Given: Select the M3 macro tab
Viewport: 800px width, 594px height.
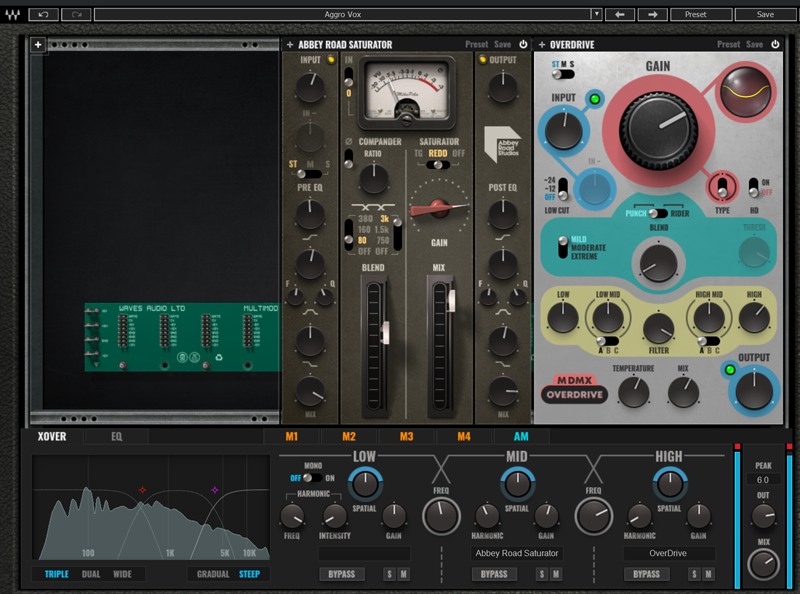Looking at the screenshot, I should (x=407, y=436).
